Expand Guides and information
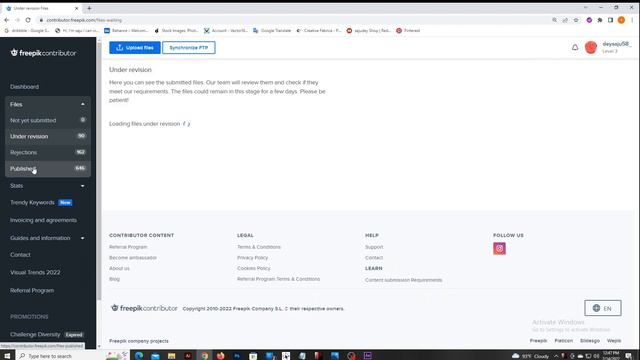 pyautogui.click(x=48, y=238)
